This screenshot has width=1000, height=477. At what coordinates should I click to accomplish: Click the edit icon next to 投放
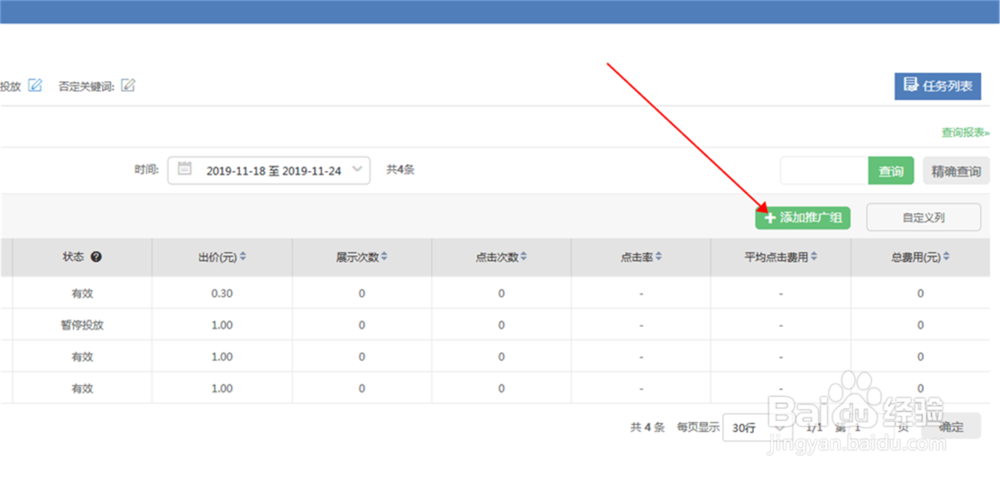tap(35, 85)
